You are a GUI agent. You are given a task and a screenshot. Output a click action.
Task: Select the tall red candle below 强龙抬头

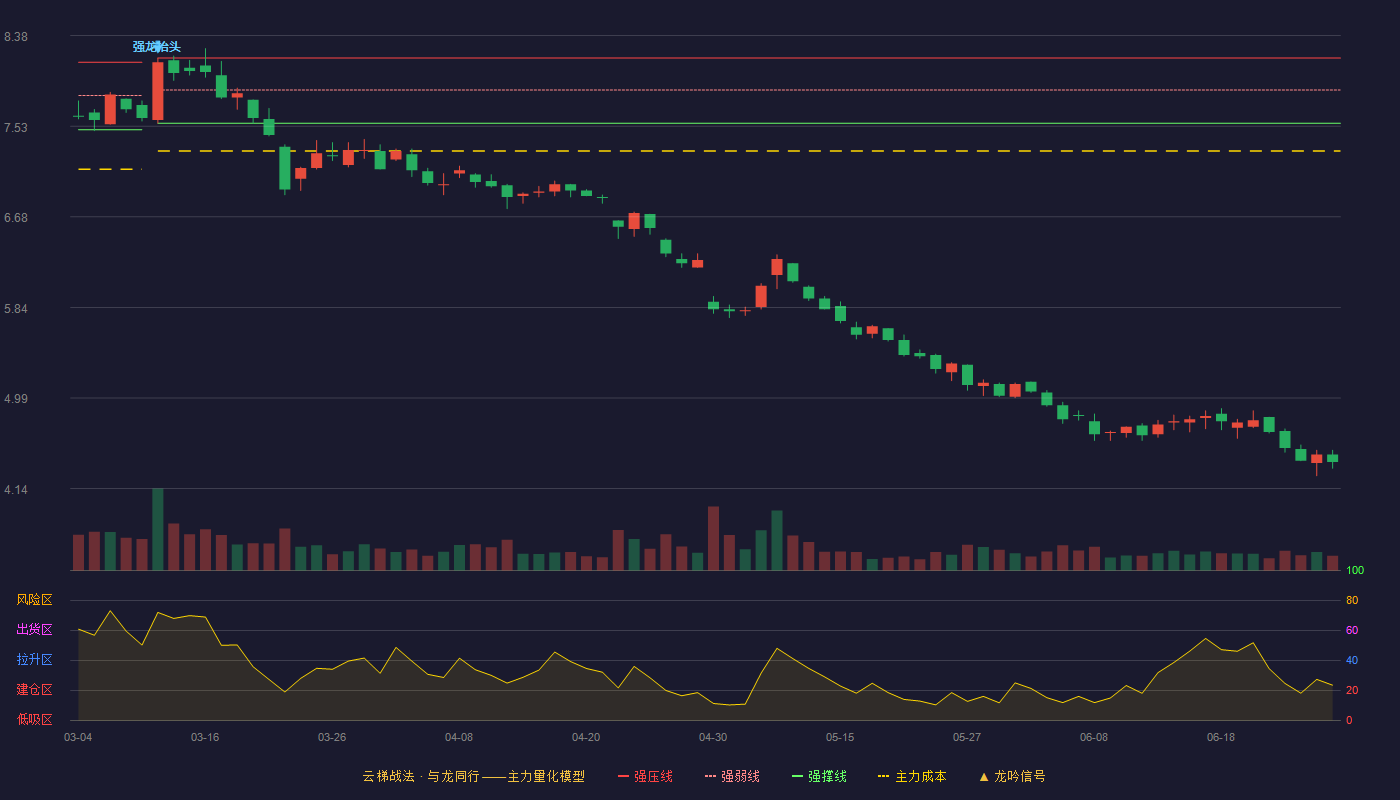(158, 91)
